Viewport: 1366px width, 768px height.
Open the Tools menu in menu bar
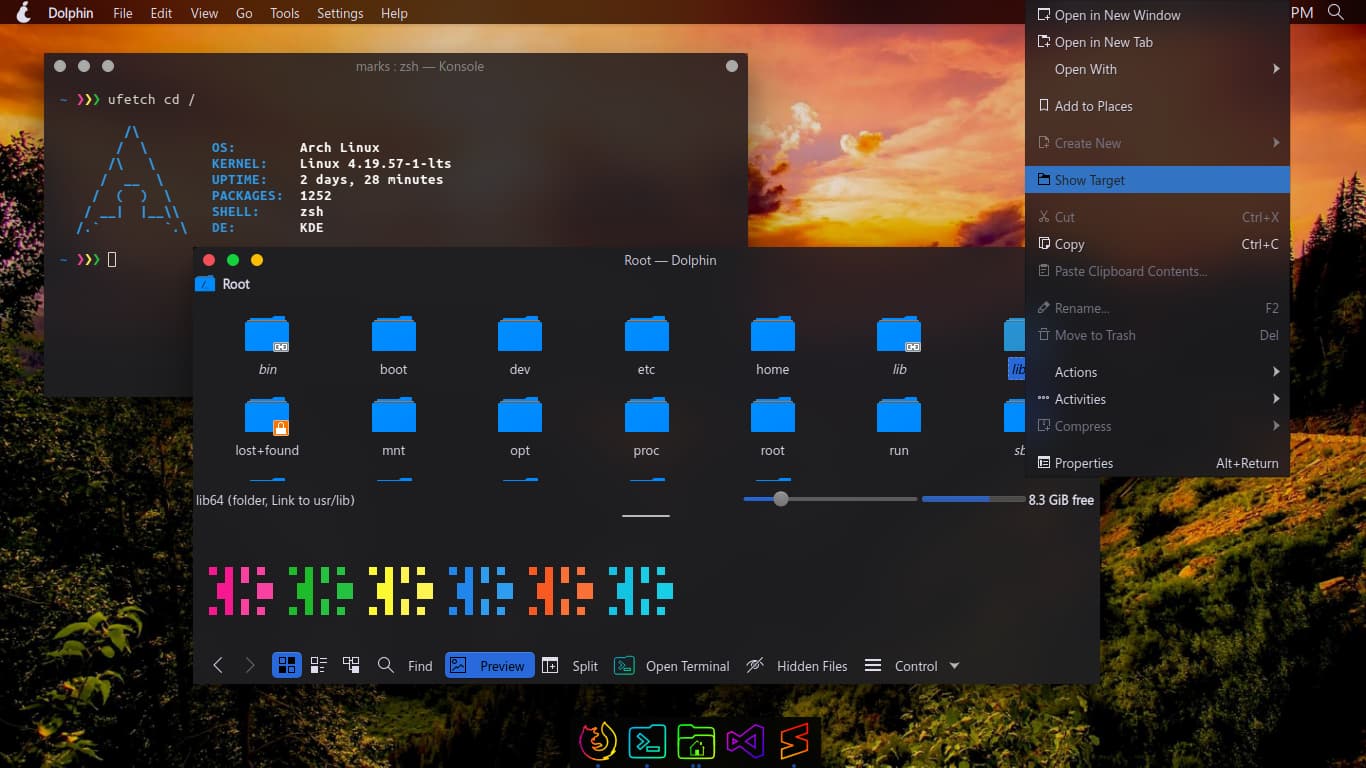pos(284,13)
